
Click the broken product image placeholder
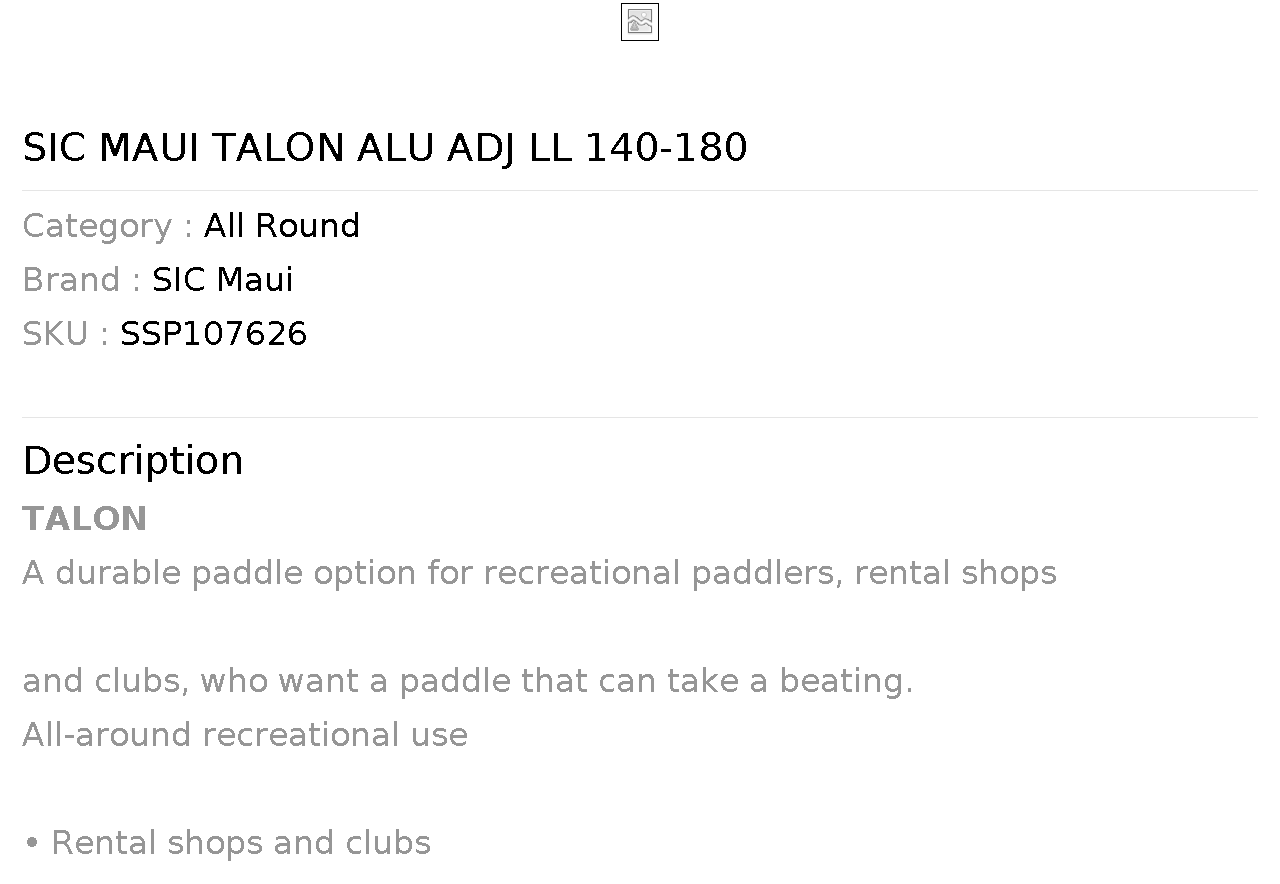click(639, 22)
